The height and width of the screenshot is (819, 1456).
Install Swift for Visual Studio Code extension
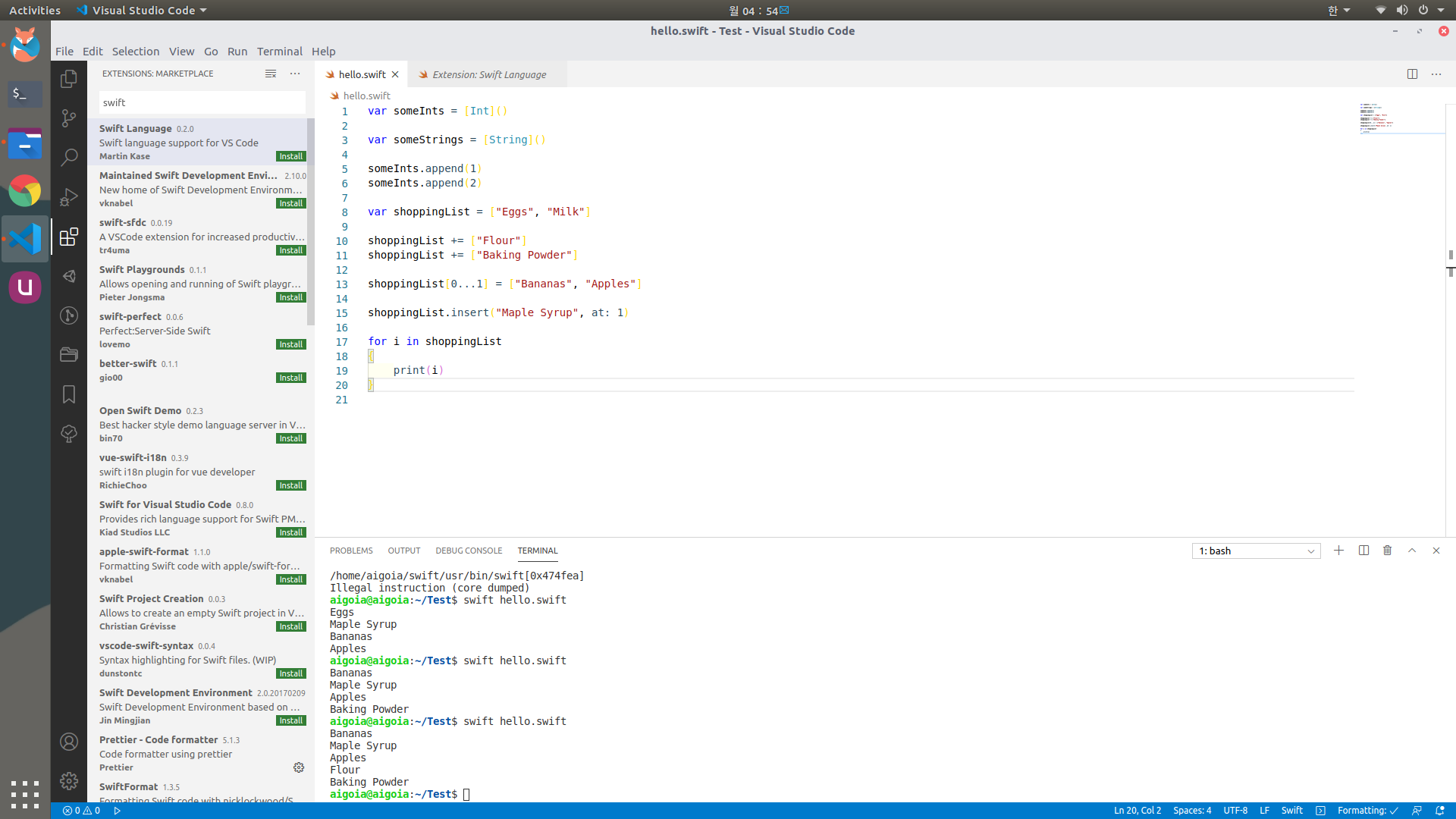(291, 532)
